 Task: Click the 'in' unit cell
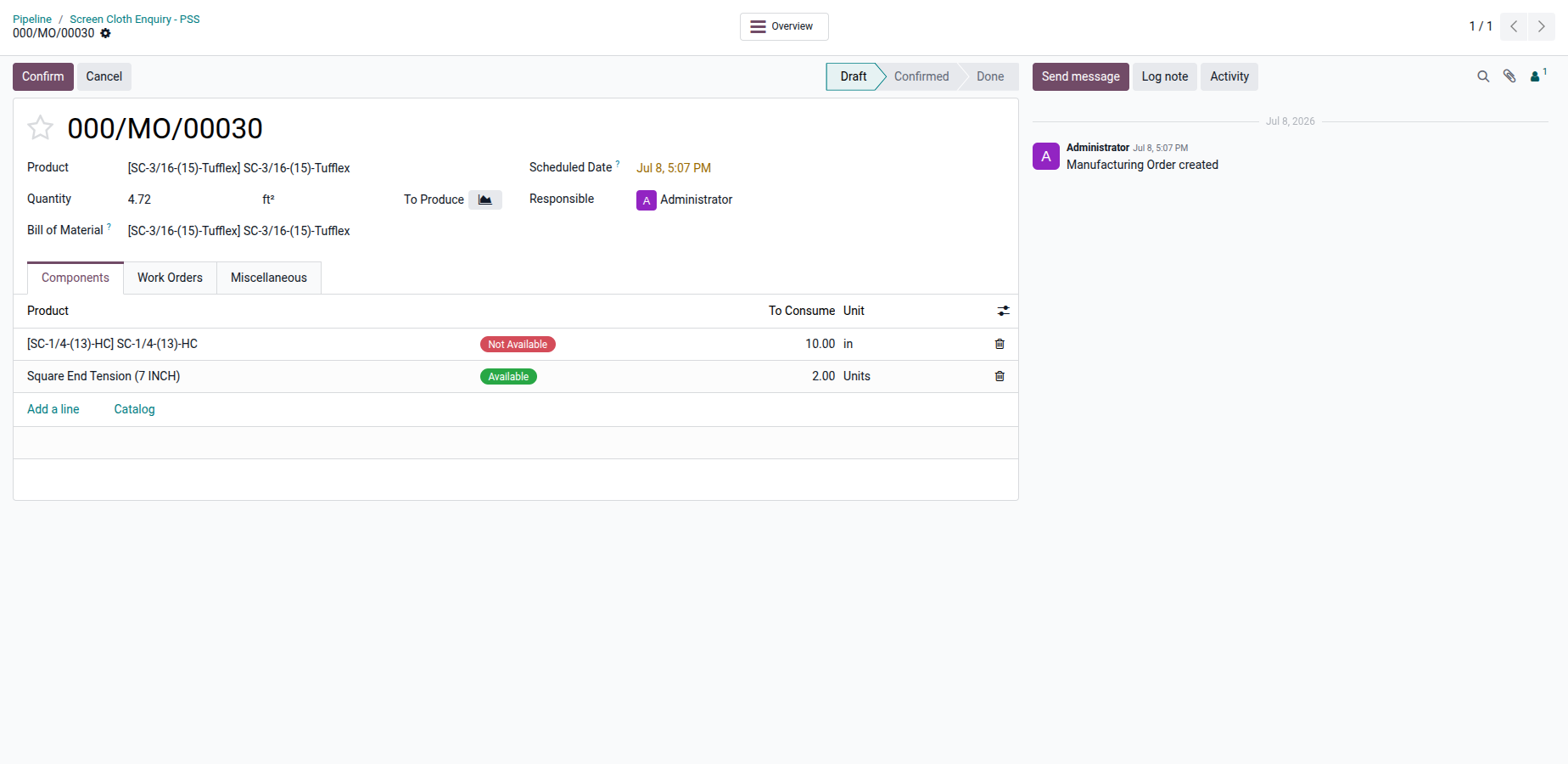(848, 344)
